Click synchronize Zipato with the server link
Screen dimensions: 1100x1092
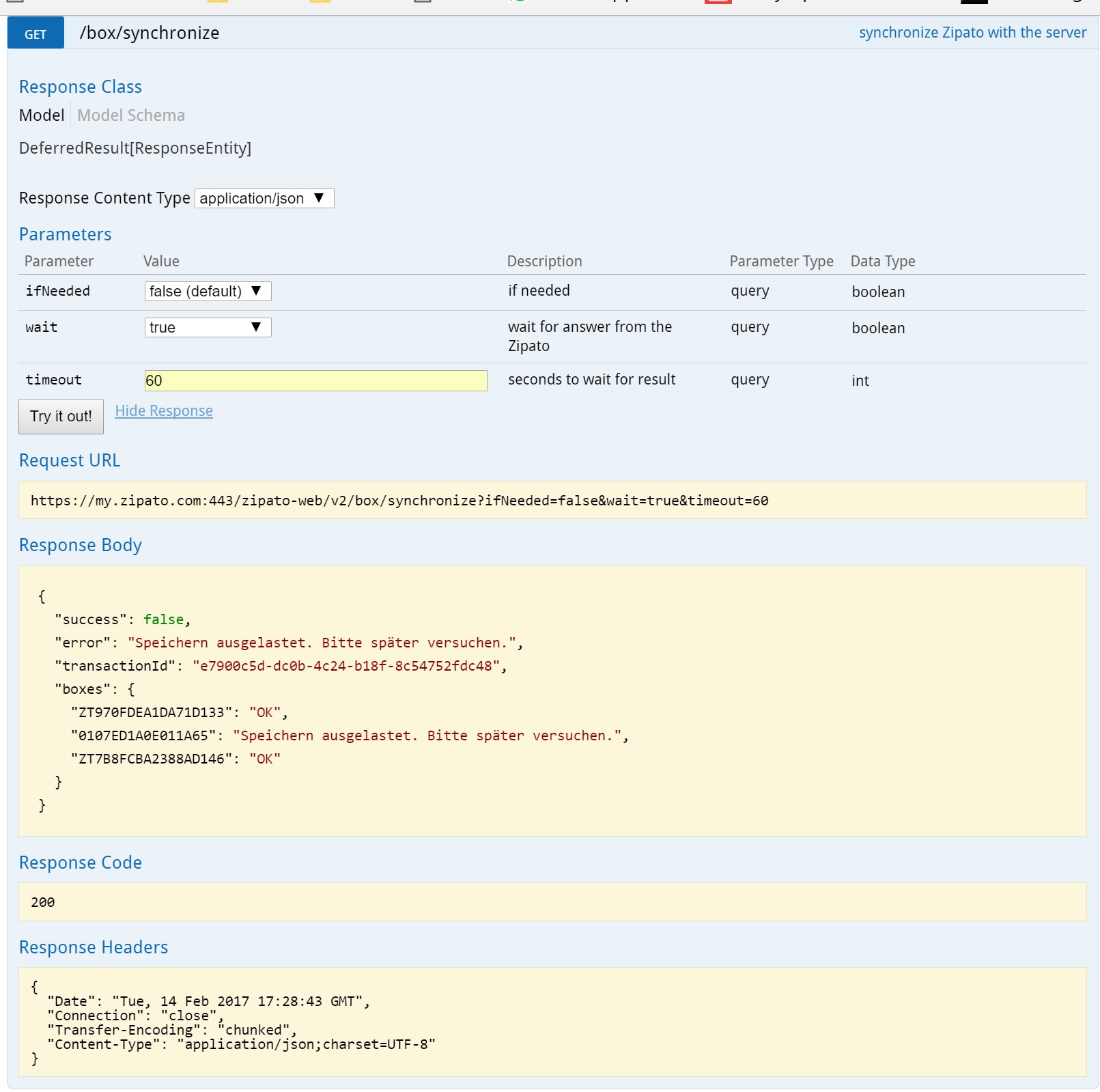[972, 32]
